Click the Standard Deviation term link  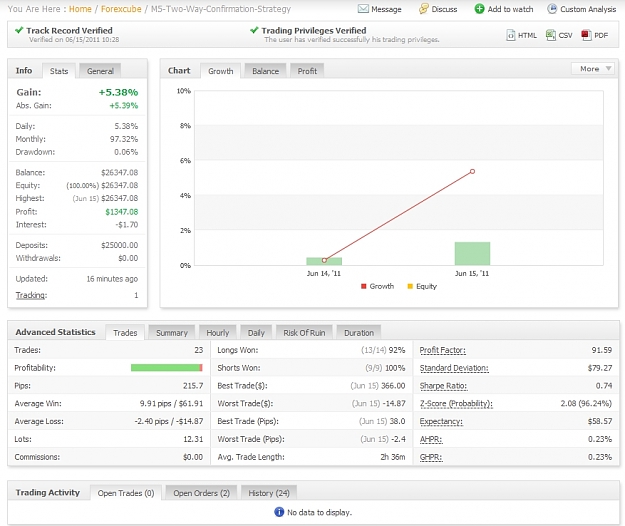(454, 368)
